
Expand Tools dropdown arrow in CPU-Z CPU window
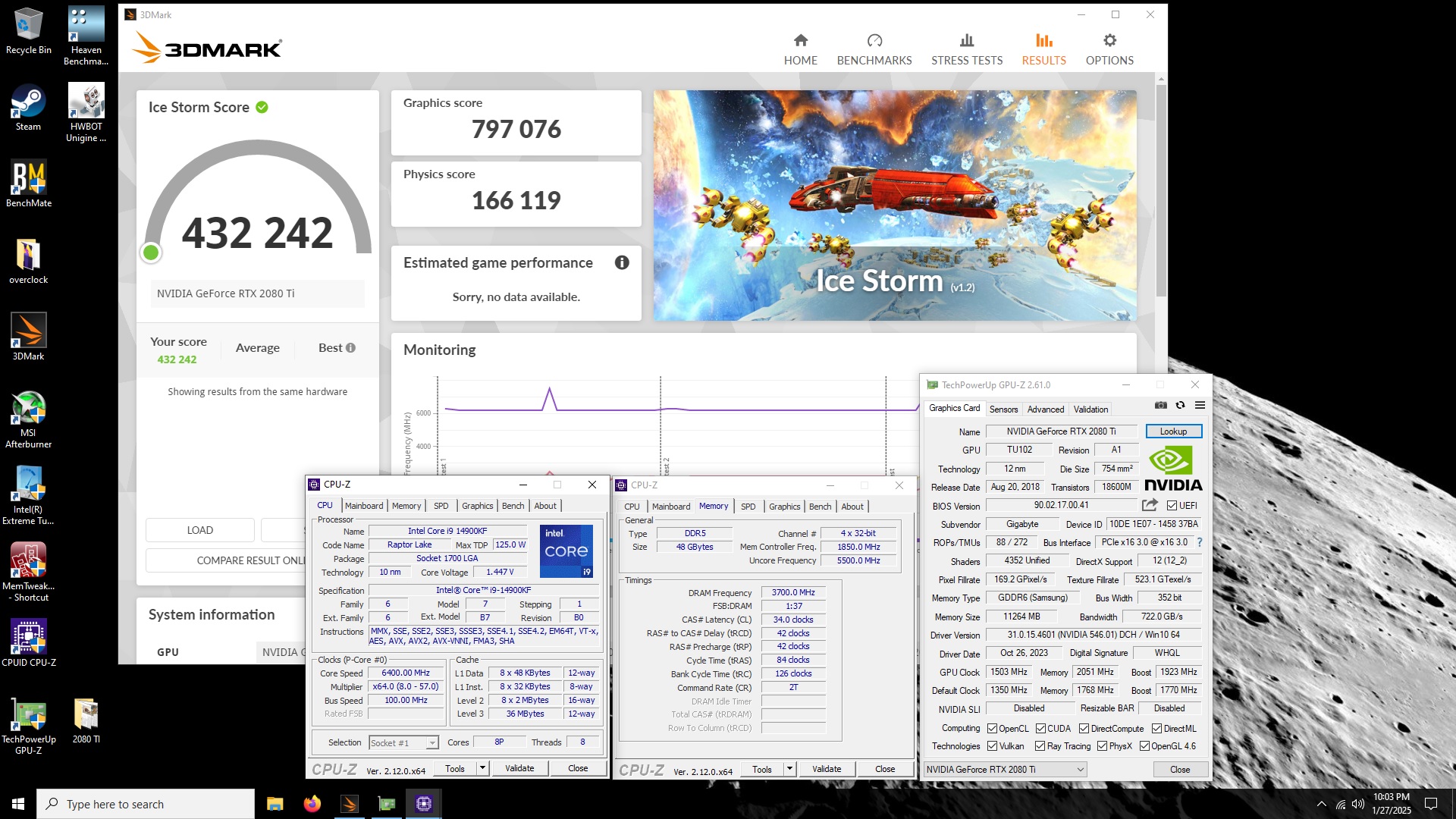coord(482,768)
